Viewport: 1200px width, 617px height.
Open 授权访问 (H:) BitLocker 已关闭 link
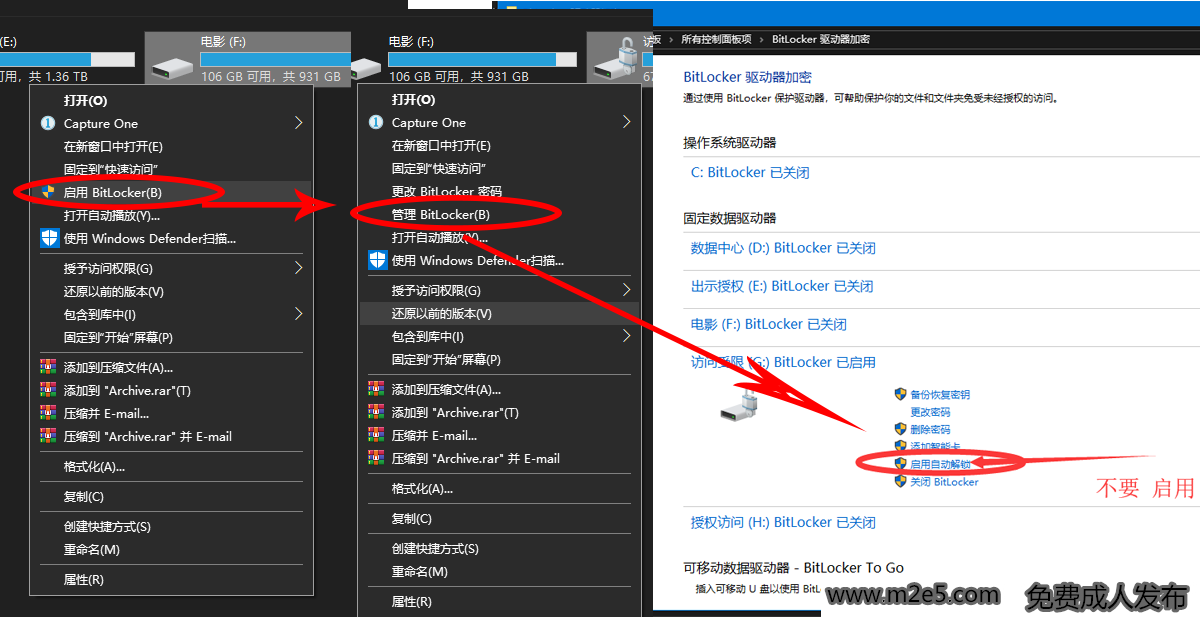(x=783, y=522)
